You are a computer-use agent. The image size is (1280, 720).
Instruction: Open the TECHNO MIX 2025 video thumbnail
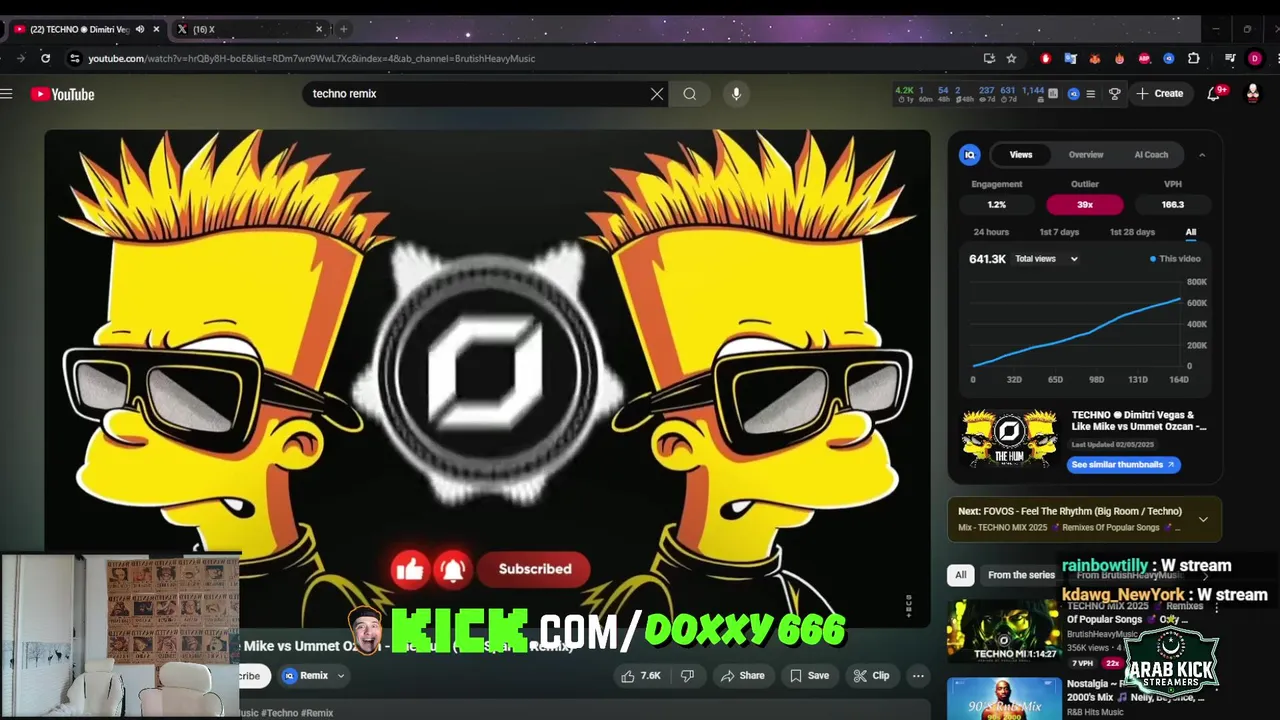(x=1004, y=631)
